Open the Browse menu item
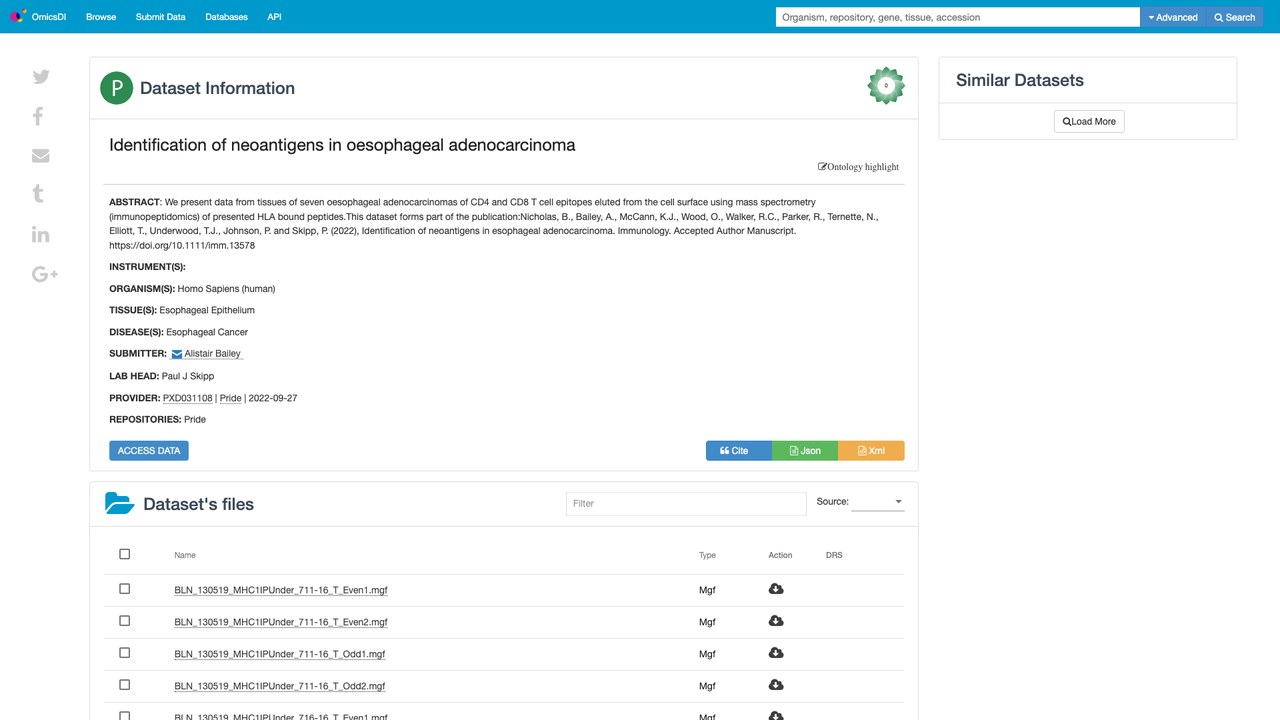This screenshot has height=720, width=1280. click(101, 17)
